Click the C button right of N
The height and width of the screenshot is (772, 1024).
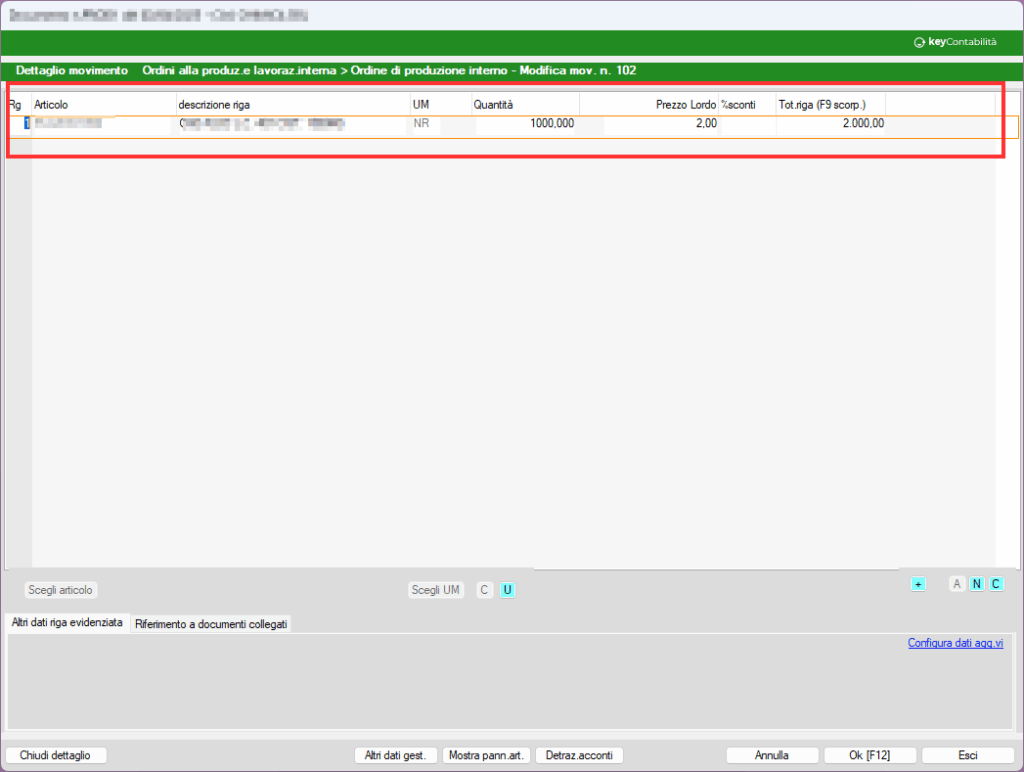tap(996, 584)
